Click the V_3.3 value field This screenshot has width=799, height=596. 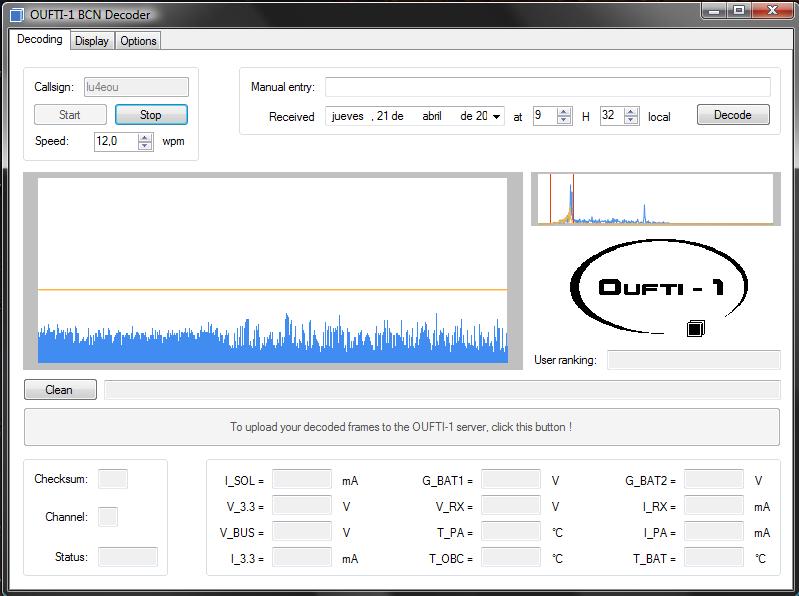[302, 505]
